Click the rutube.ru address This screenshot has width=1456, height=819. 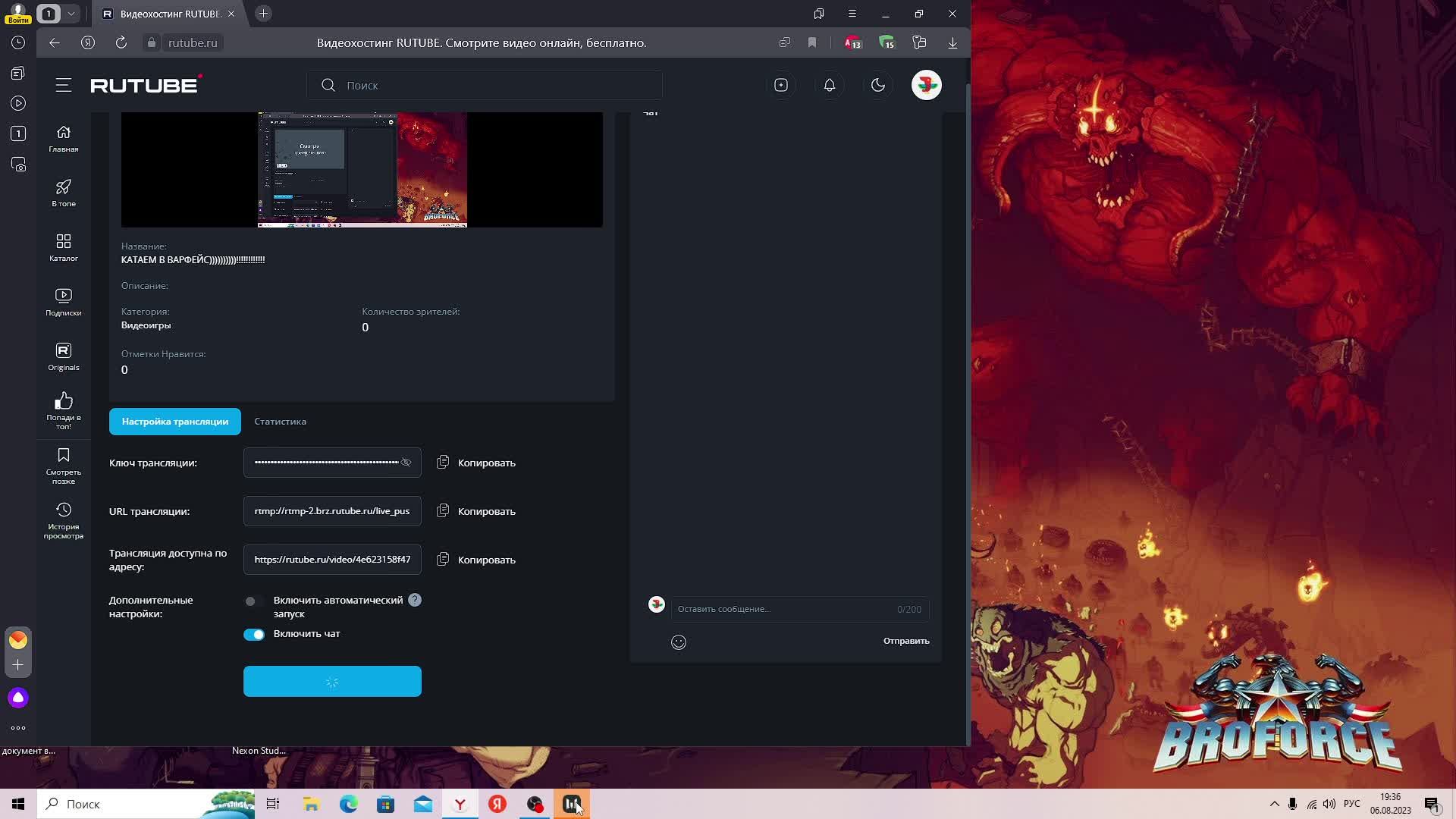point(193,43)
